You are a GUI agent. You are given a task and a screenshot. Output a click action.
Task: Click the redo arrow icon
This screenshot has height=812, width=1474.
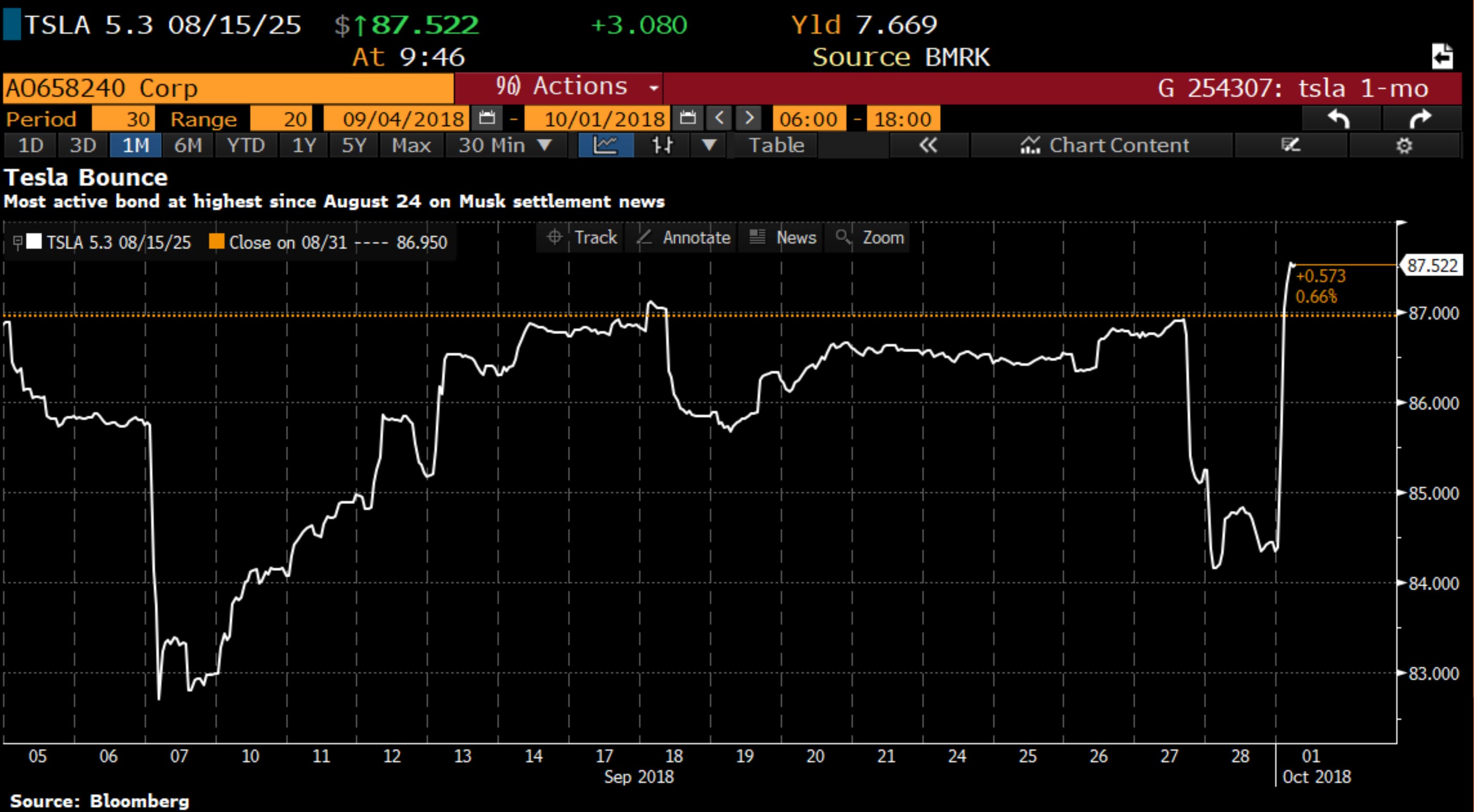pos(1420,119)
